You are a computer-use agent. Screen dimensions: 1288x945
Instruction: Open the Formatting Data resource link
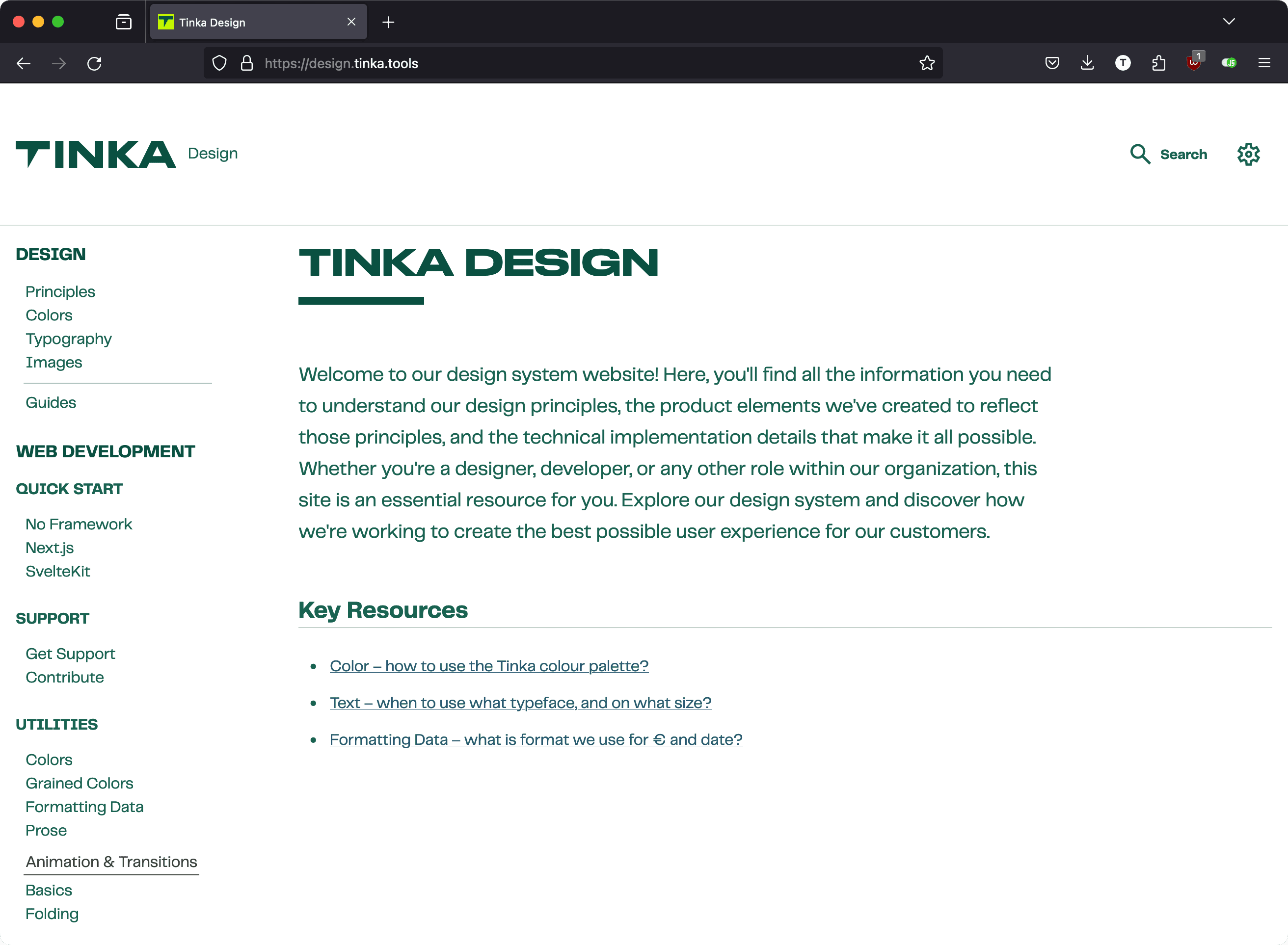pos(536,738)
